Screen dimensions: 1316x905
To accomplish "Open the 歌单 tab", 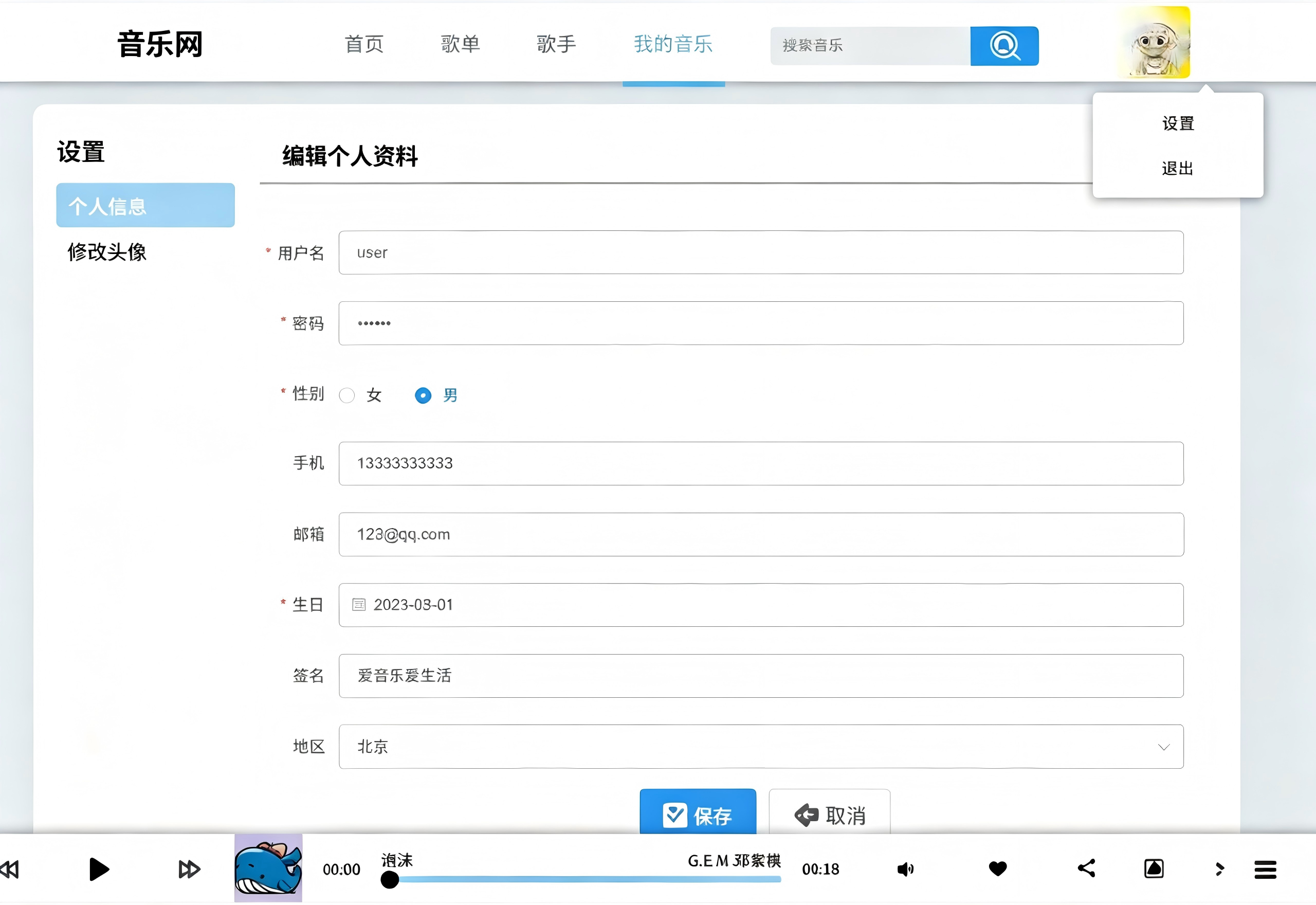I will pos(460,44).
